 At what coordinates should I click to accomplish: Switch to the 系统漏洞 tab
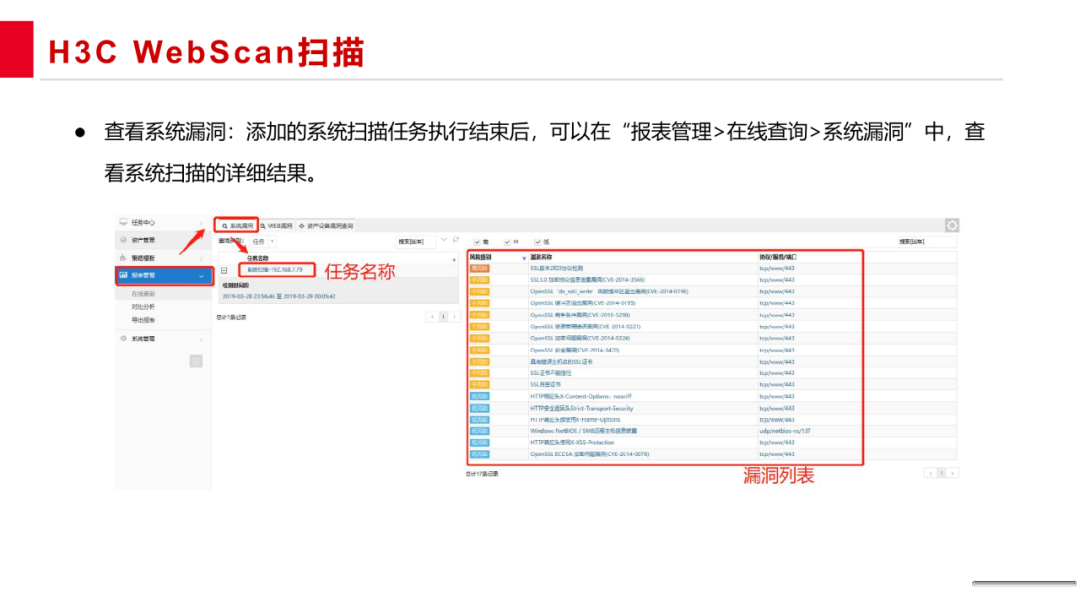pos(237,226)
